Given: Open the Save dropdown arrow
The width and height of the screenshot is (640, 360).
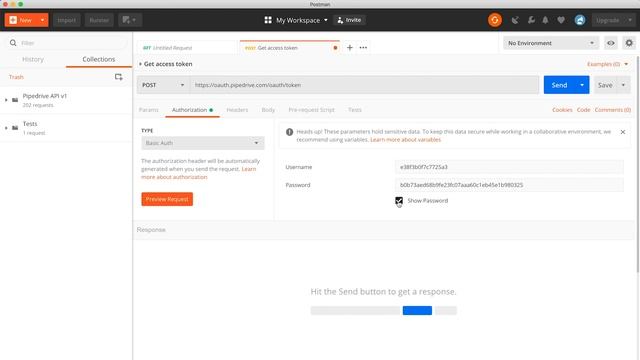Looking at the screenshot, I should [623, 85].
